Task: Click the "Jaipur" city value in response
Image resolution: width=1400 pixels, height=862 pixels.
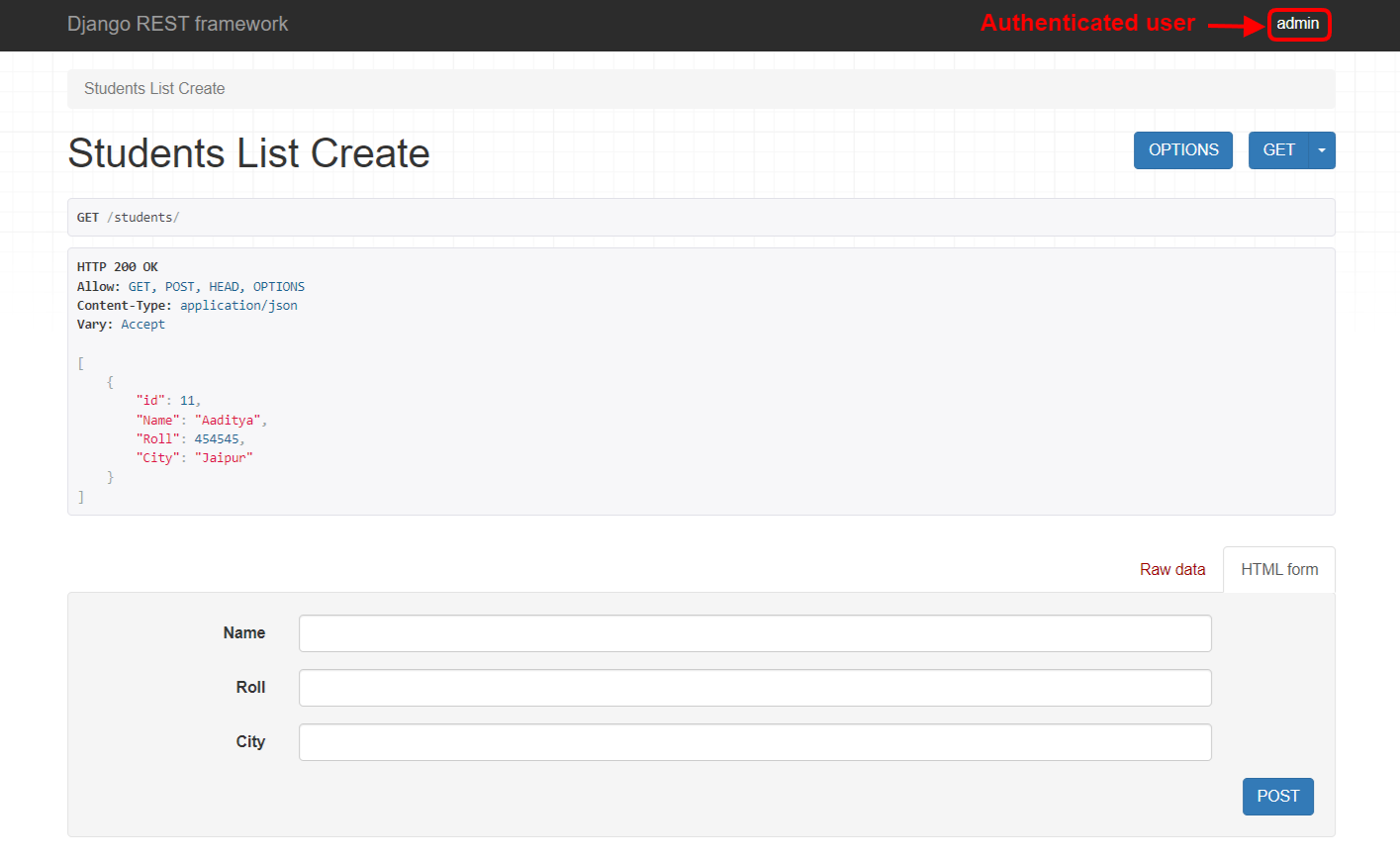Action: click(224, 458)
